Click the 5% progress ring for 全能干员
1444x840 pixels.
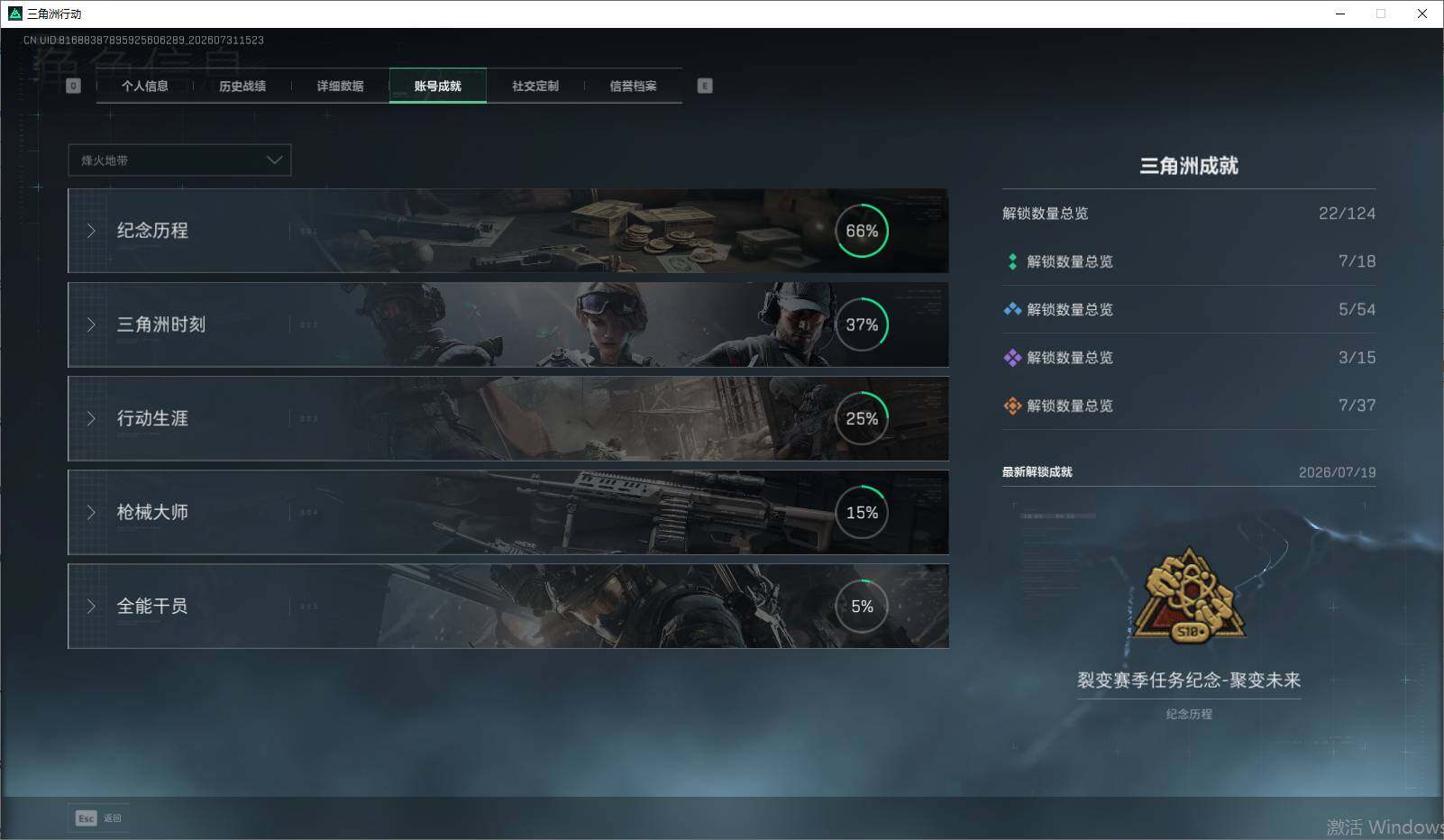pos(862,606)
